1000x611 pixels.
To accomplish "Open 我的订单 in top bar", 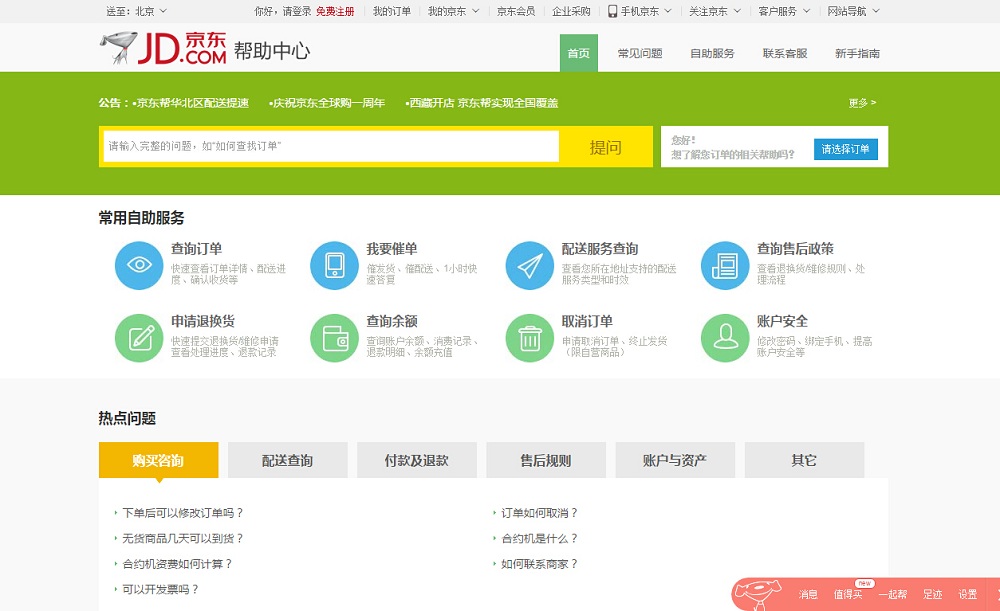I will (x=392, y=11).
